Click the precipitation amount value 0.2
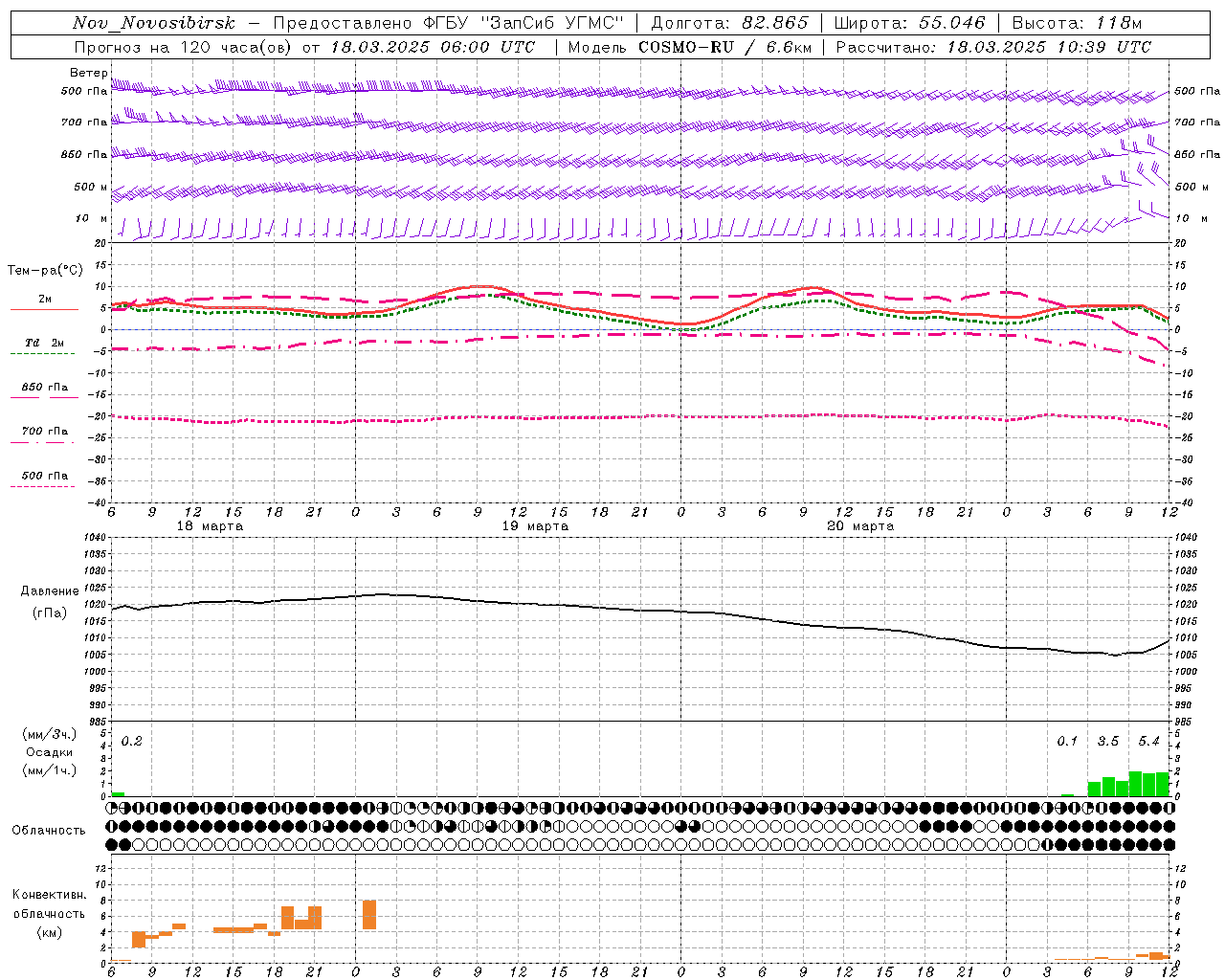1225x980 pixels. coord(131,741)
